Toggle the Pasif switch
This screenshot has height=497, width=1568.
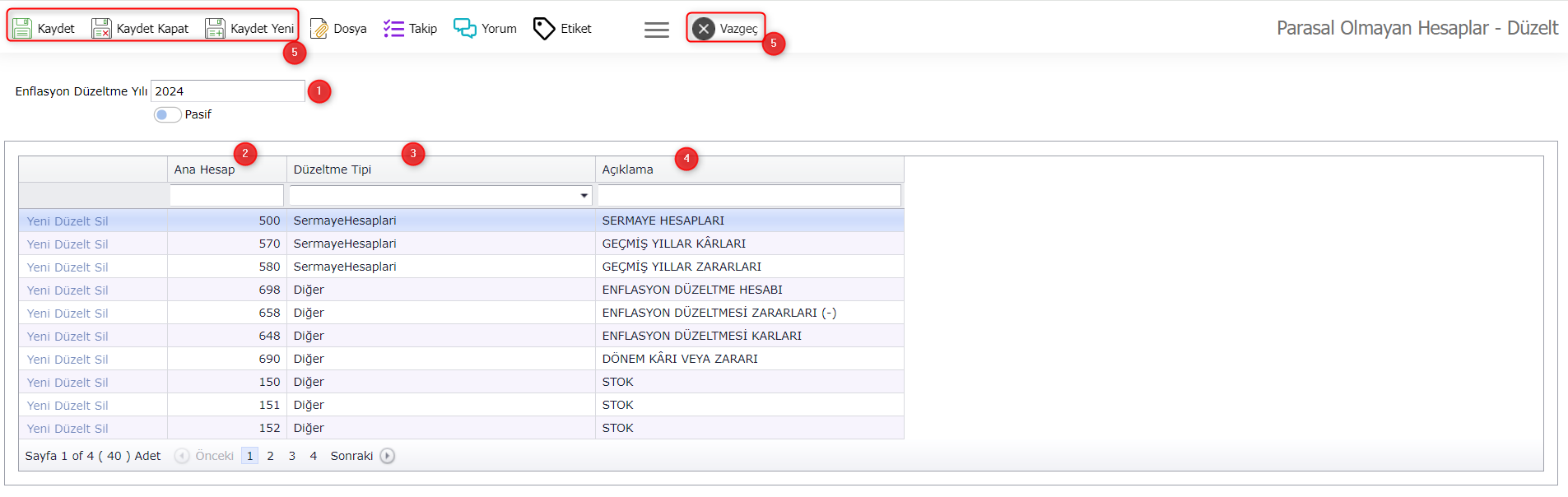167,114
